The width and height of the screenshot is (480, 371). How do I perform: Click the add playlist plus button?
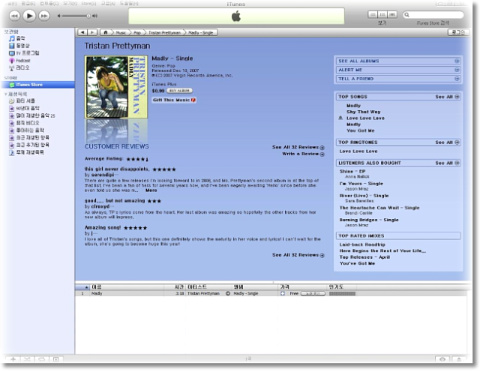point(13,359)
